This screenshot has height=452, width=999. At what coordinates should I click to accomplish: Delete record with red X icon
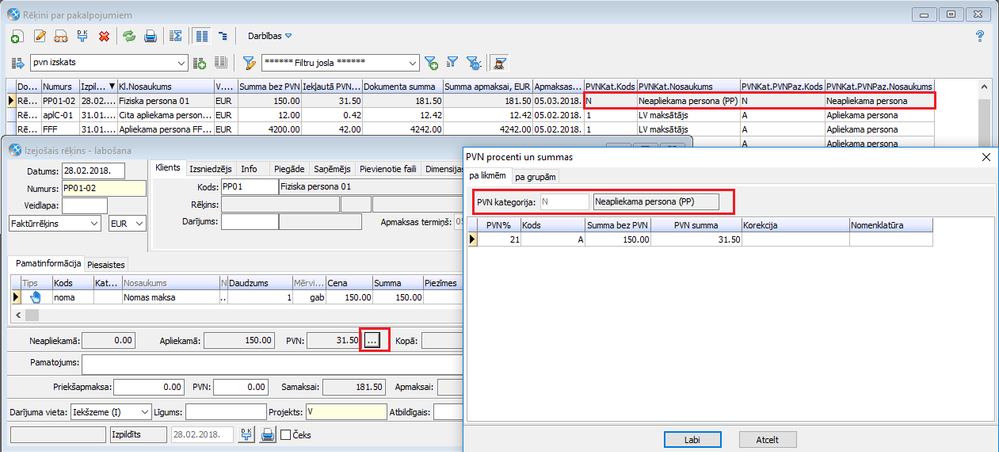103,36
